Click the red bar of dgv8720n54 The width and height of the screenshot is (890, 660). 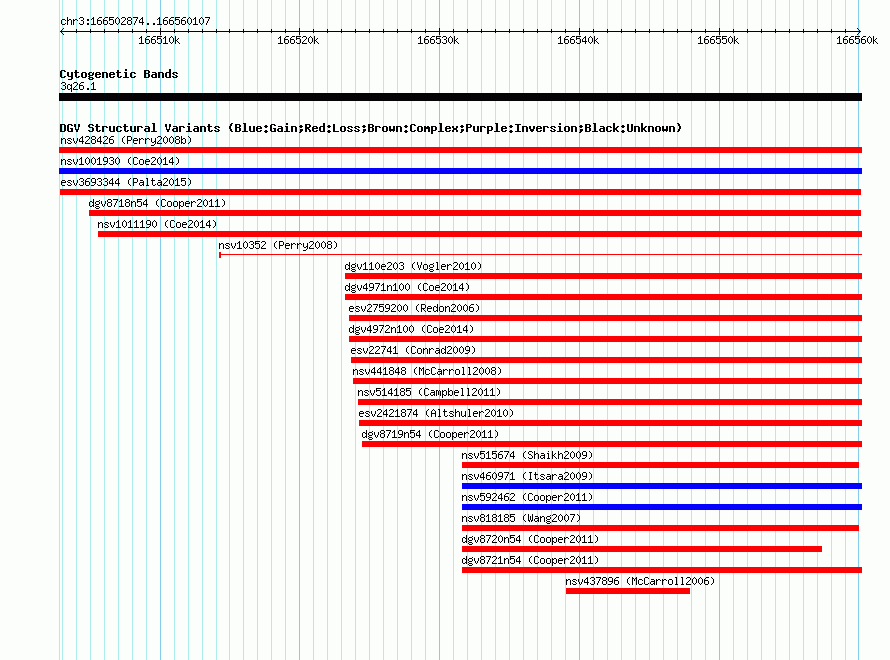tap(642, 549)
